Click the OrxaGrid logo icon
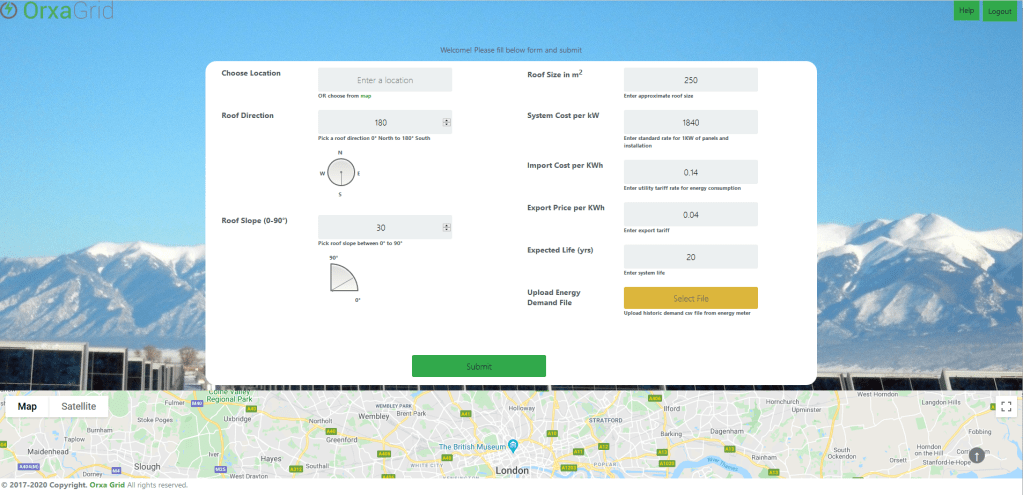Screen dimensions: 1023x495 (x=8, y=12)
